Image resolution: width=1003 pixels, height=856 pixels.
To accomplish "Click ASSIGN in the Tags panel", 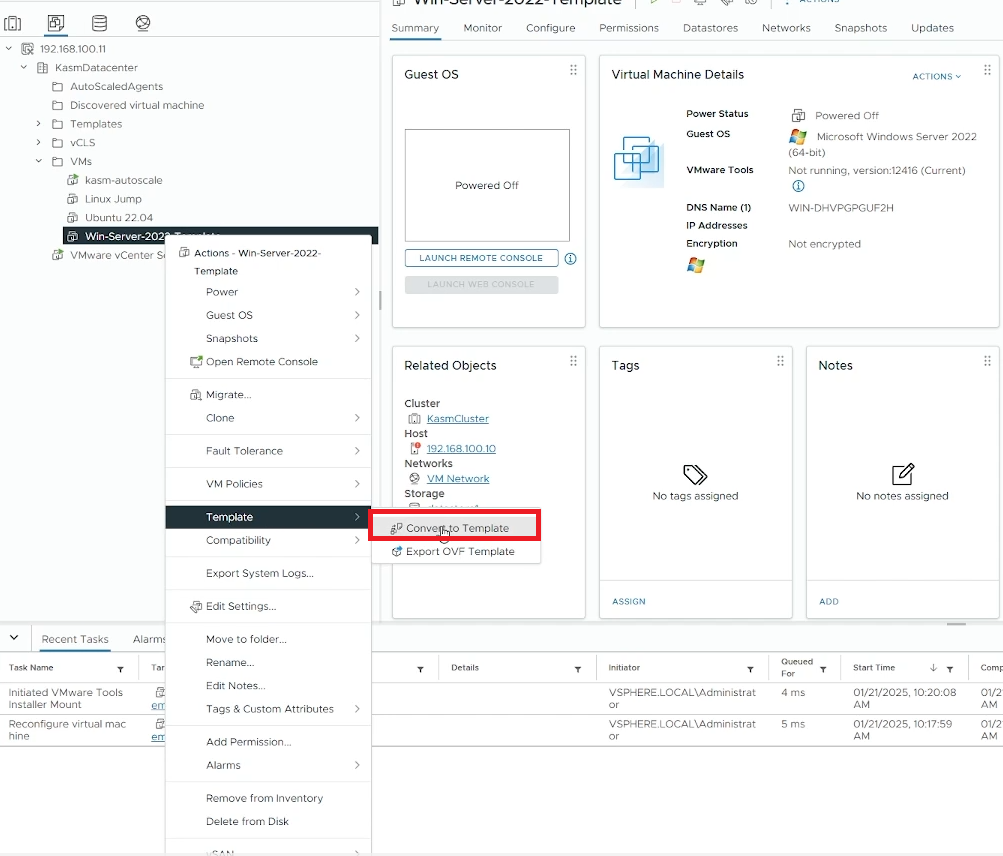I will point(628,601).
